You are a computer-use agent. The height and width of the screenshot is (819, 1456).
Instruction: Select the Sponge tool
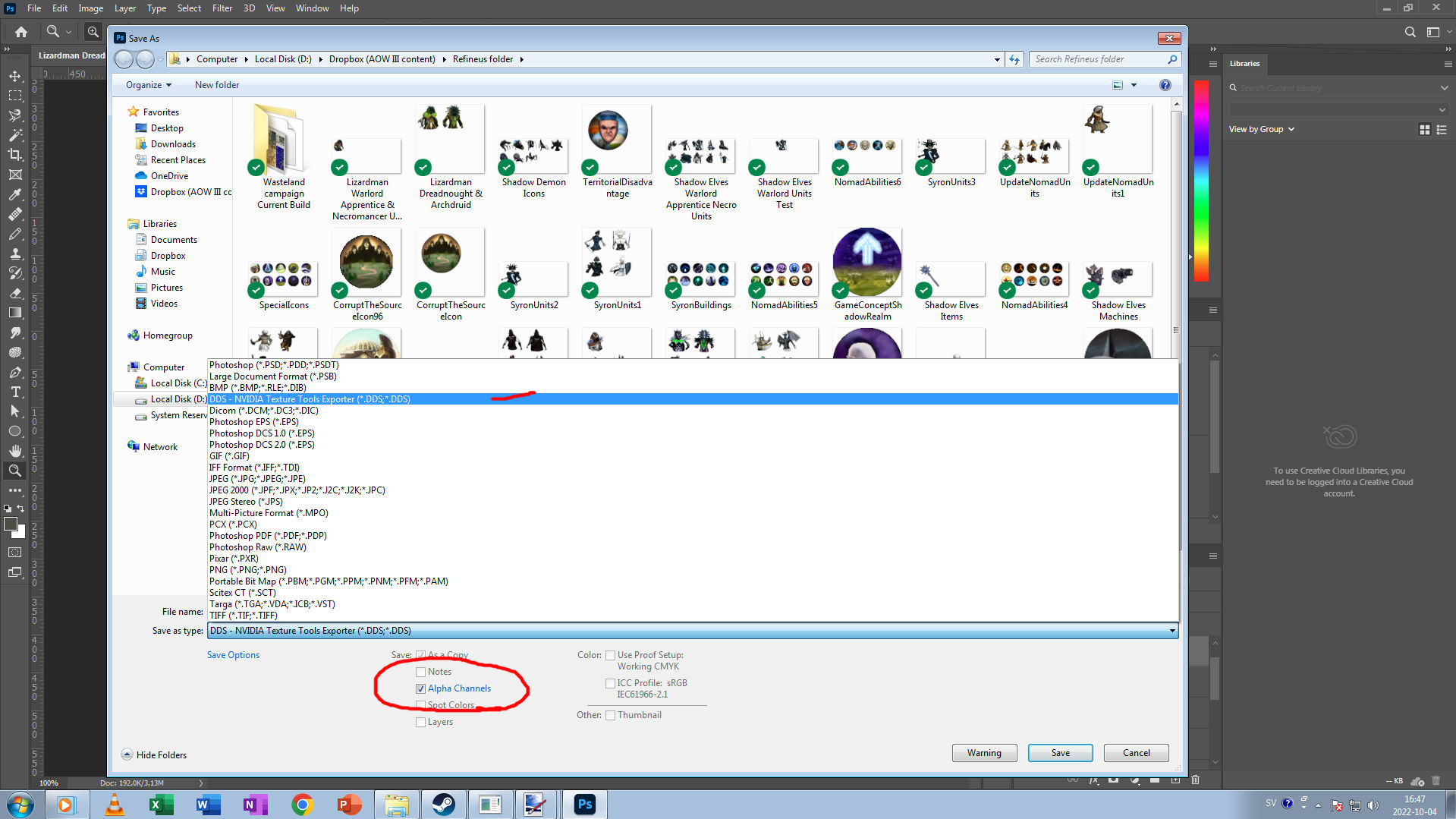[x=15, y=352]
